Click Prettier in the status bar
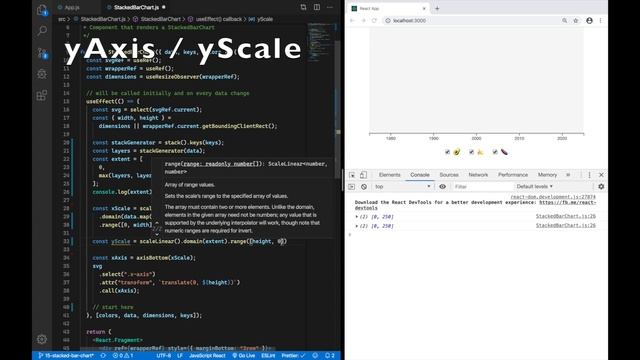This screenshot has width=640, height=360. [293, 356]
